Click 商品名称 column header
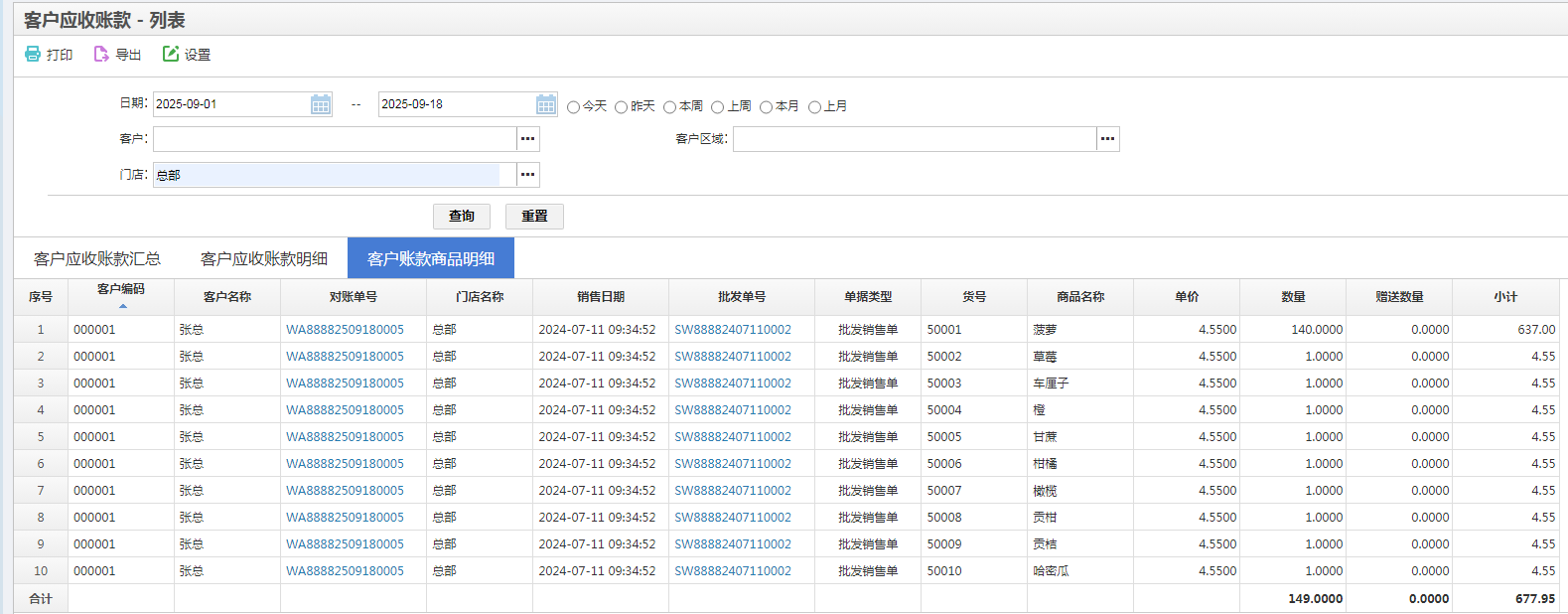The width and height of the screenshot is (1568, 614). [1080, 297]
